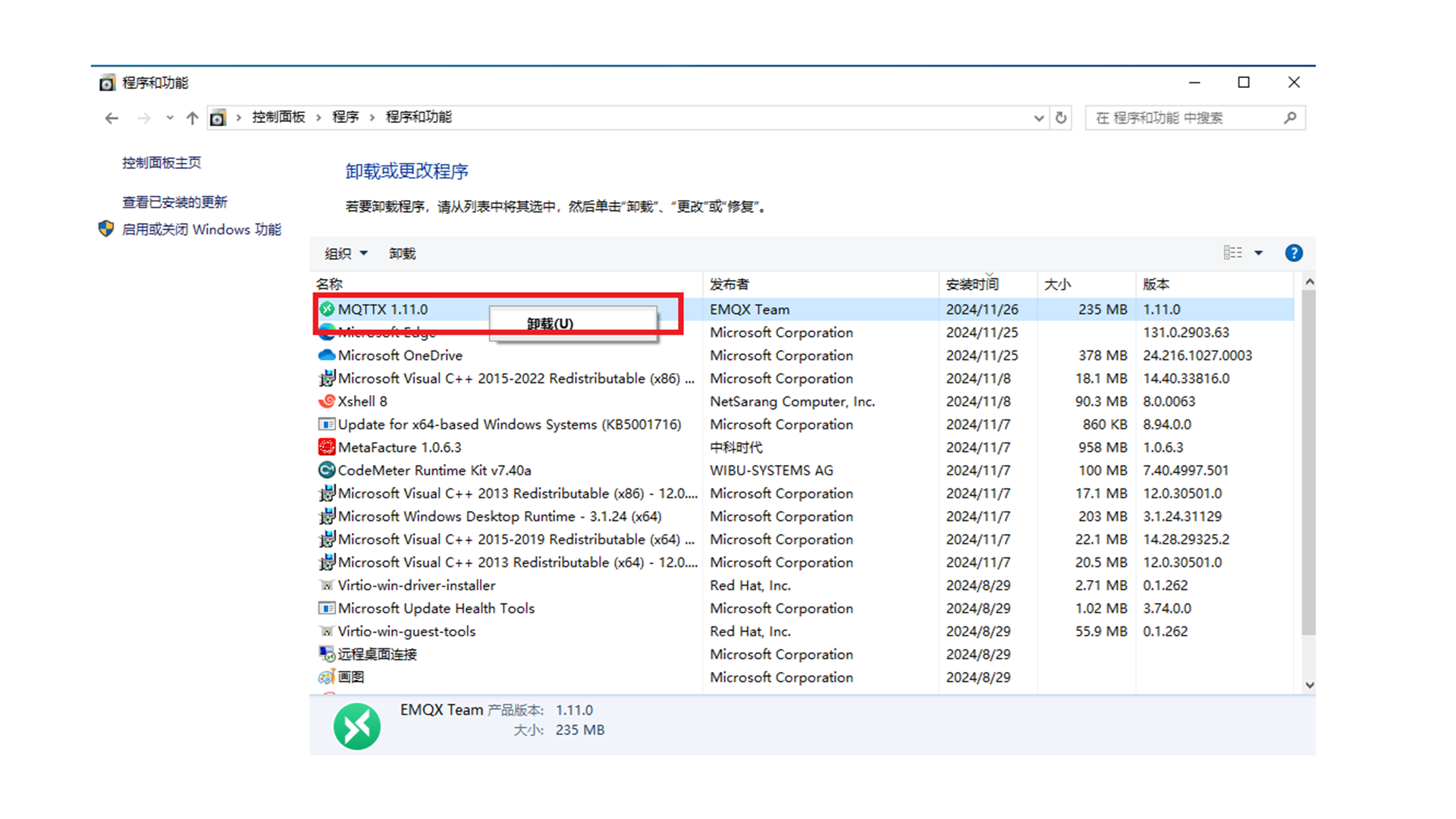Click version 131.0.2903.63 cell
This screenshot has width=1456, height=819.
click(1186, 332)
